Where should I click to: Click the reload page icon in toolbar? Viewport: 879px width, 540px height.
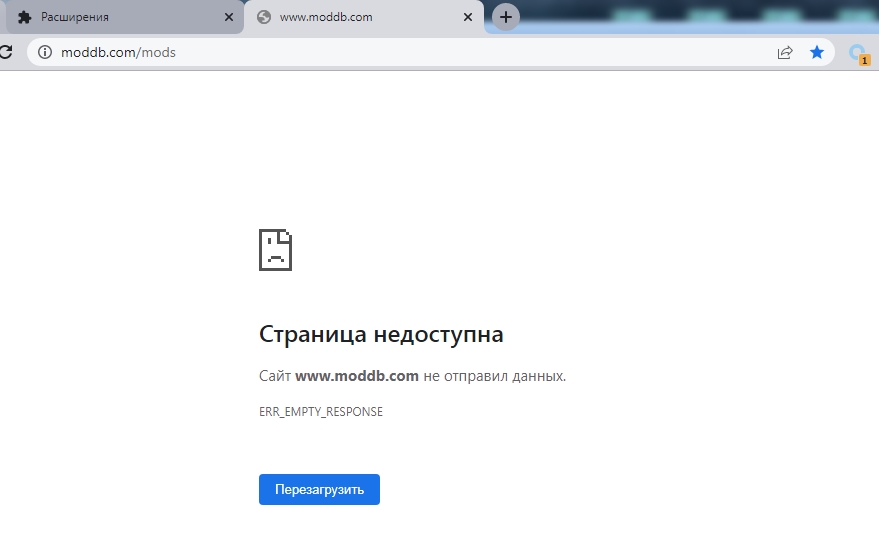pos(5,52)
